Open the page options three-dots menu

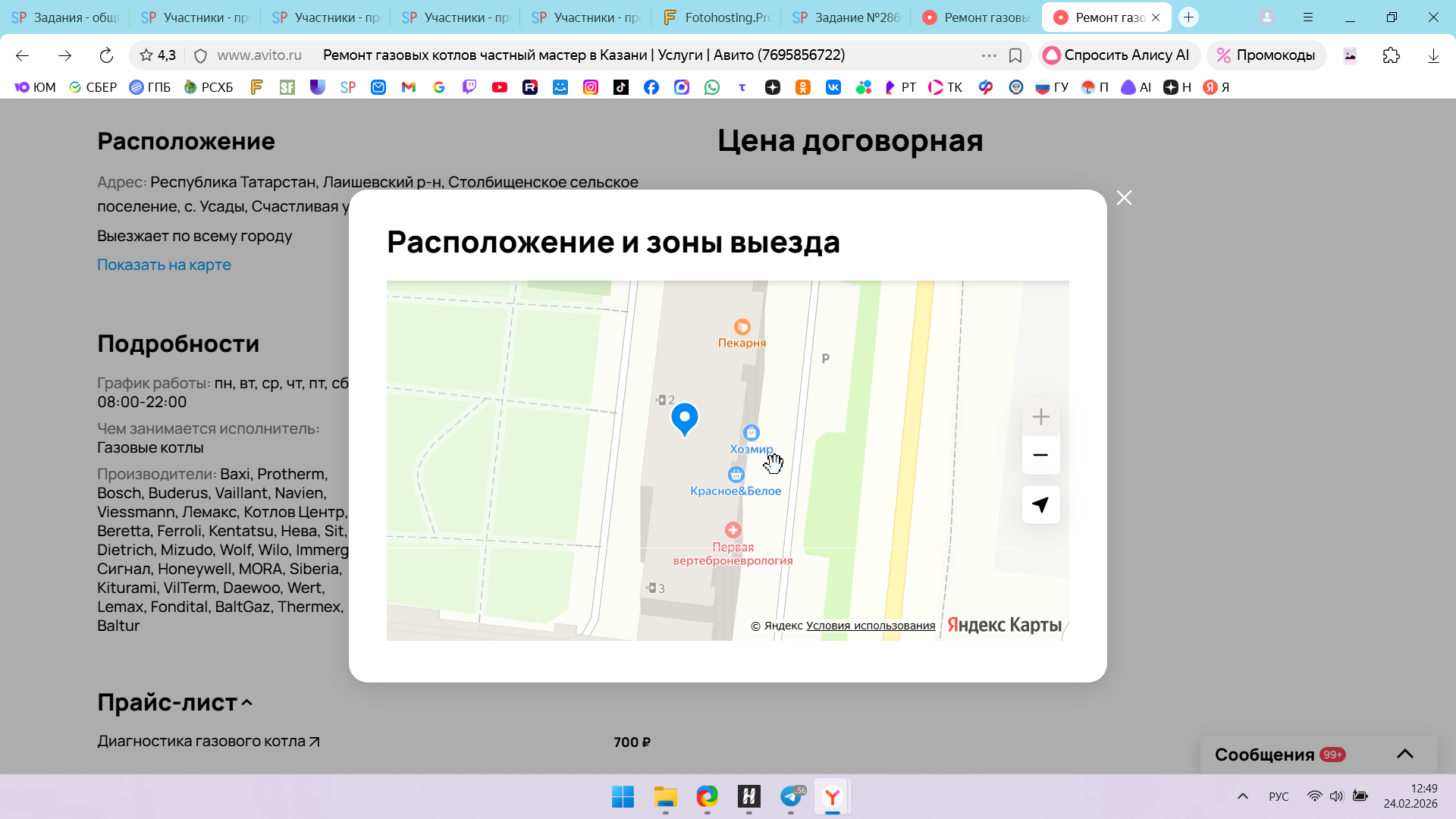coord(988,55)
